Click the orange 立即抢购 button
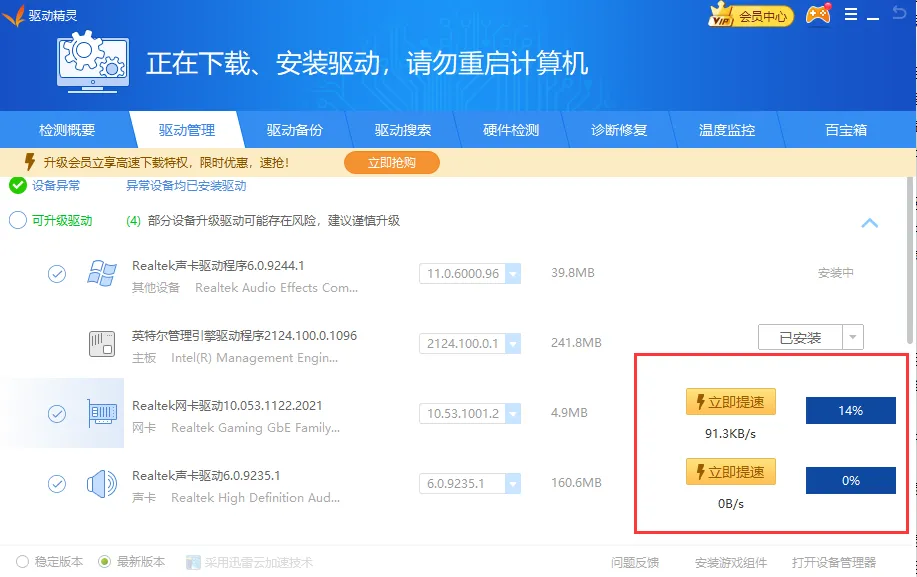The width and height of the screenshot is (917, 577). click(392, 163)
